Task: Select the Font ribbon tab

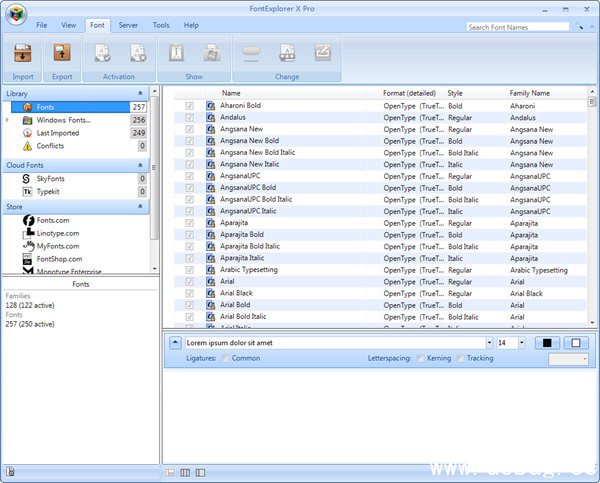Action: click(x=97, y=25)
